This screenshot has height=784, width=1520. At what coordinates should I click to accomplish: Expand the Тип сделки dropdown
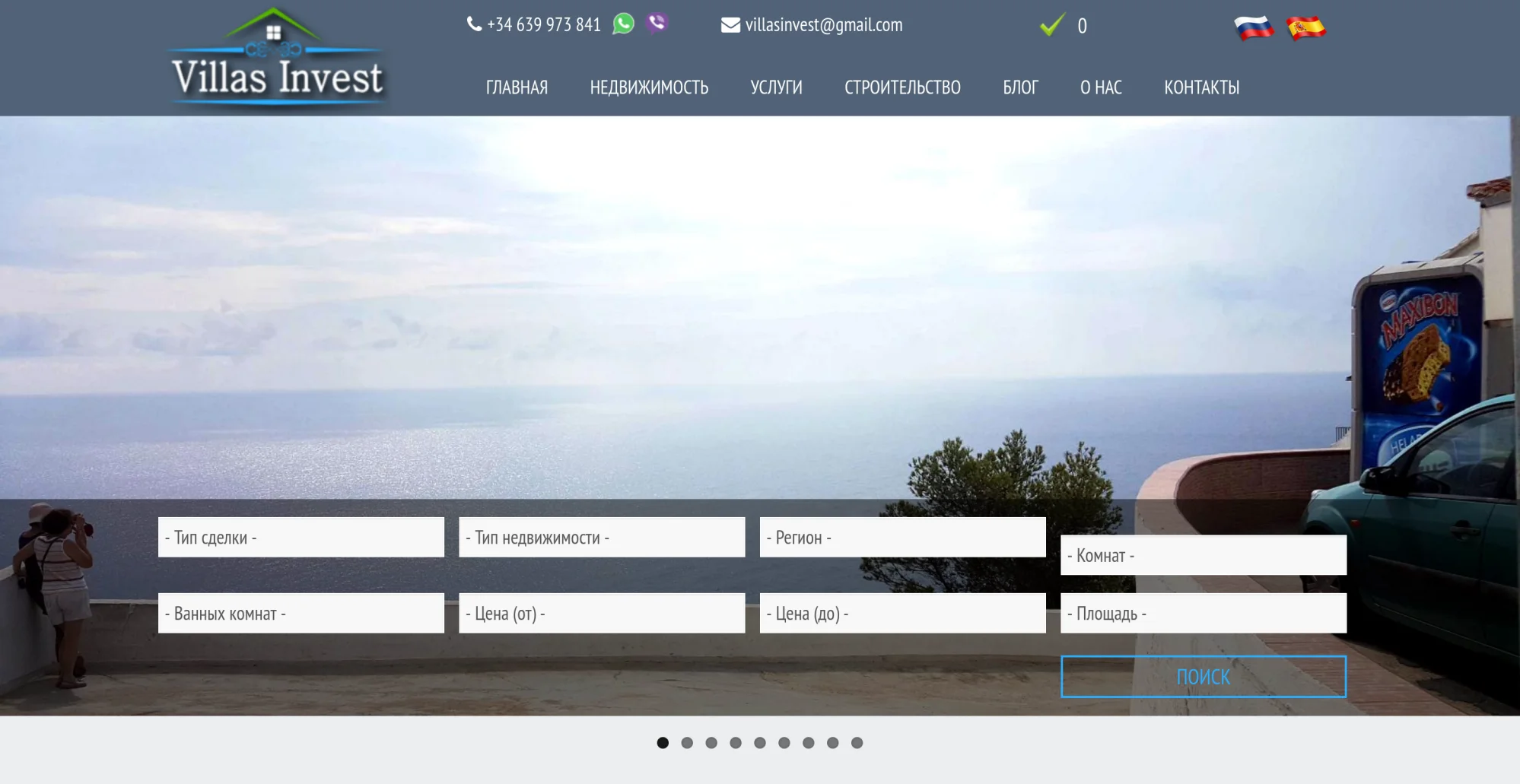(x=301, y=538)
